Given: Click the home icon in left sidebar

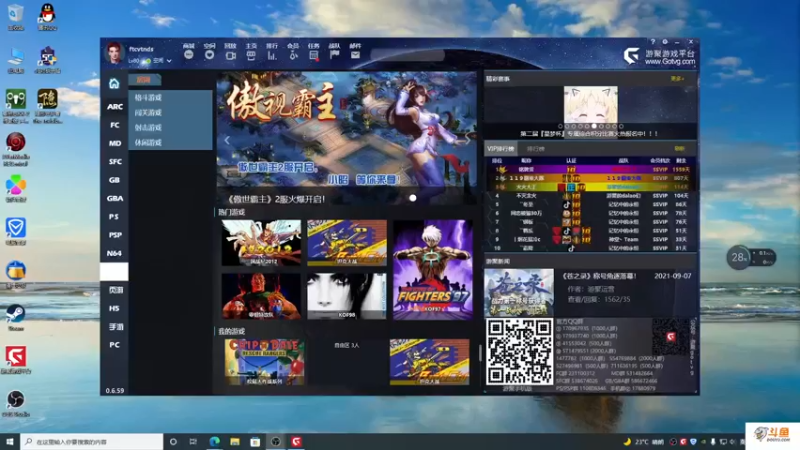Looking at the screenshot, I should point(114,83).
